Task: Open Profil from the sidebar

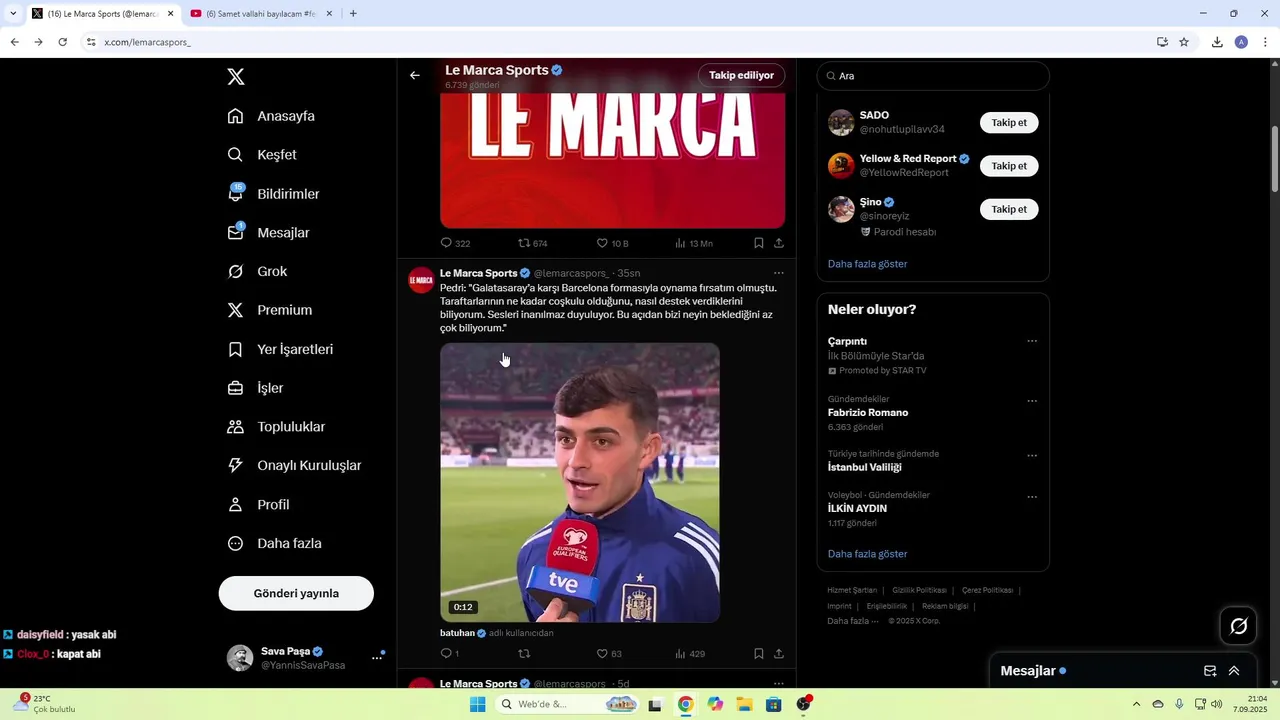Action: pyautogui.click(x=258, y=505)
